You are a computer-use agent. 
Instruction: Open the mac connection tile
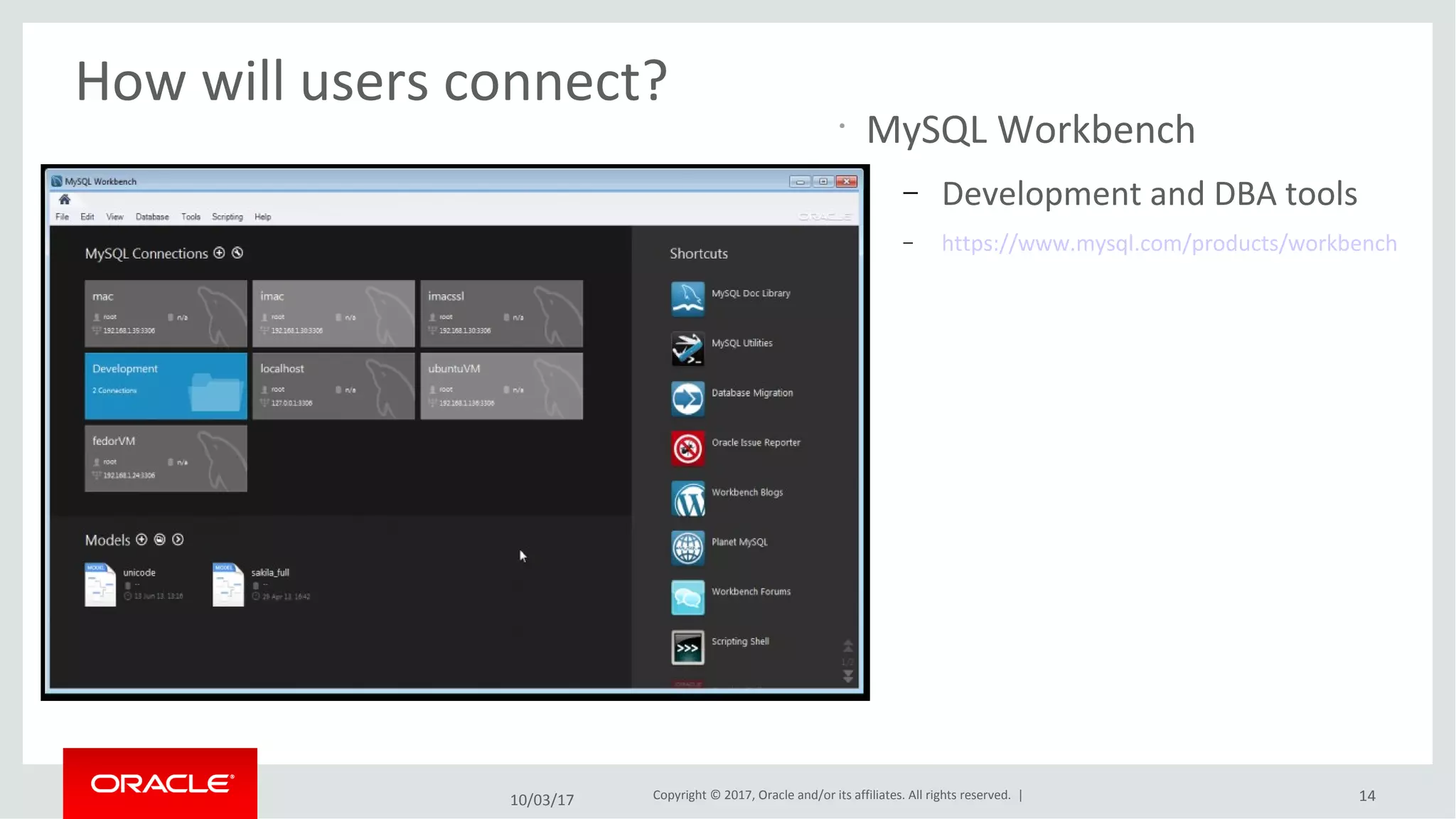click(x=166, y=314)
